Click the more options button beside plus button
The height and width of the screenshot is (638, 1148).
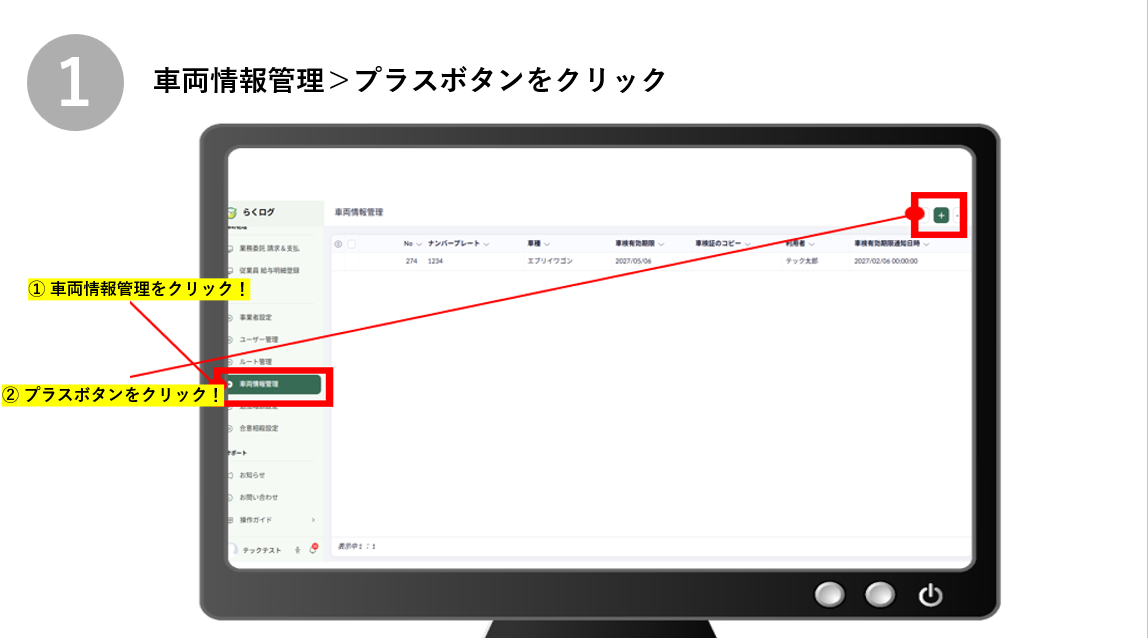click(958, 215)
